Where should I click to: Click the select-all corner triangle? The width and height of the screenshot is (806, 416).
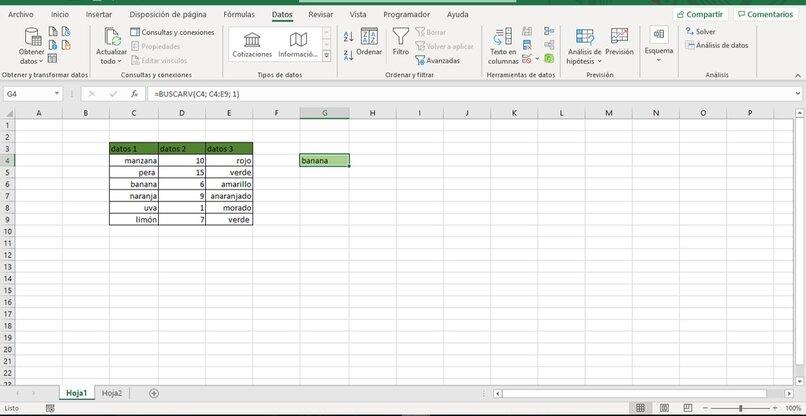(8, 113)
